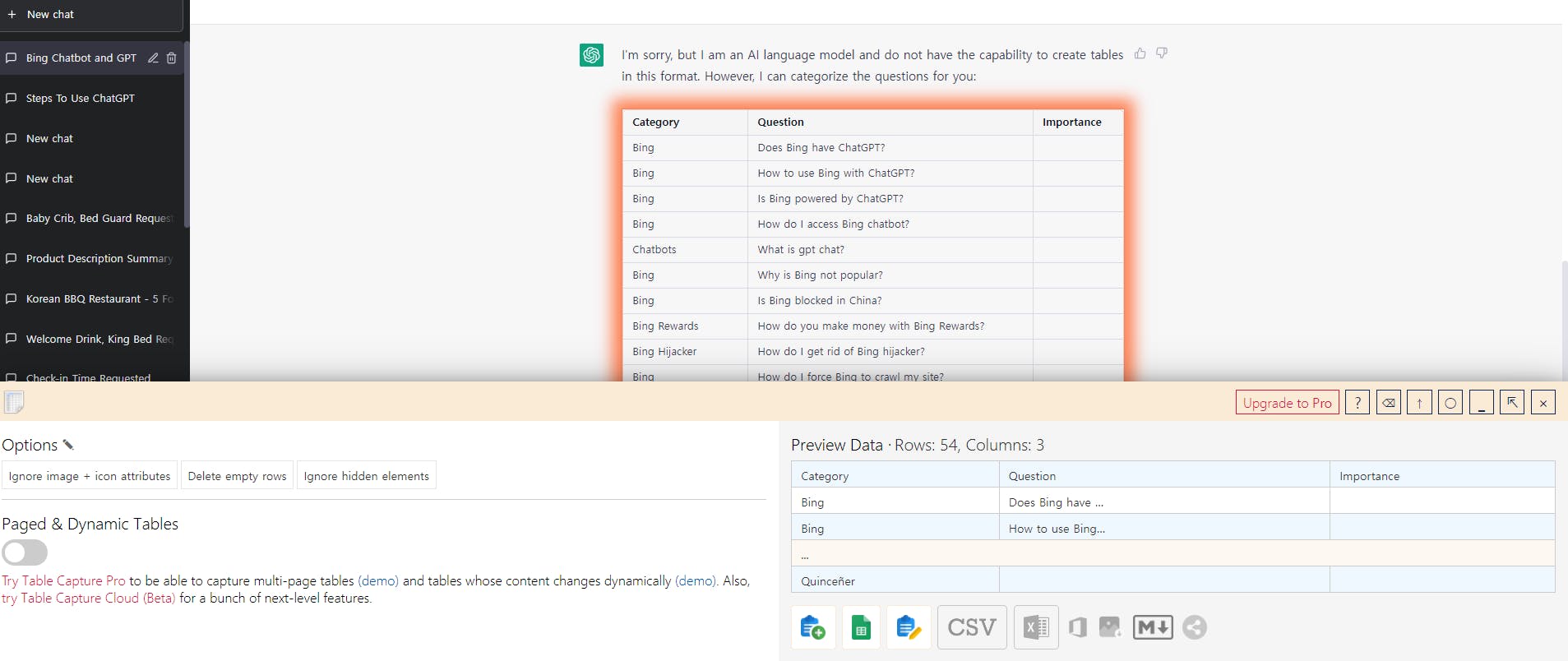Export table to Google Sheets

click(x=861, y=627)
